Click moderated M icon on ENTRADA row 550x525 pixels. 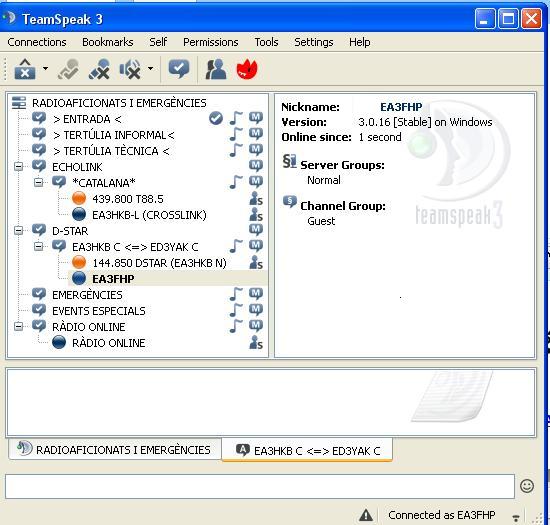pyautogui.click(x=256, y=118)
